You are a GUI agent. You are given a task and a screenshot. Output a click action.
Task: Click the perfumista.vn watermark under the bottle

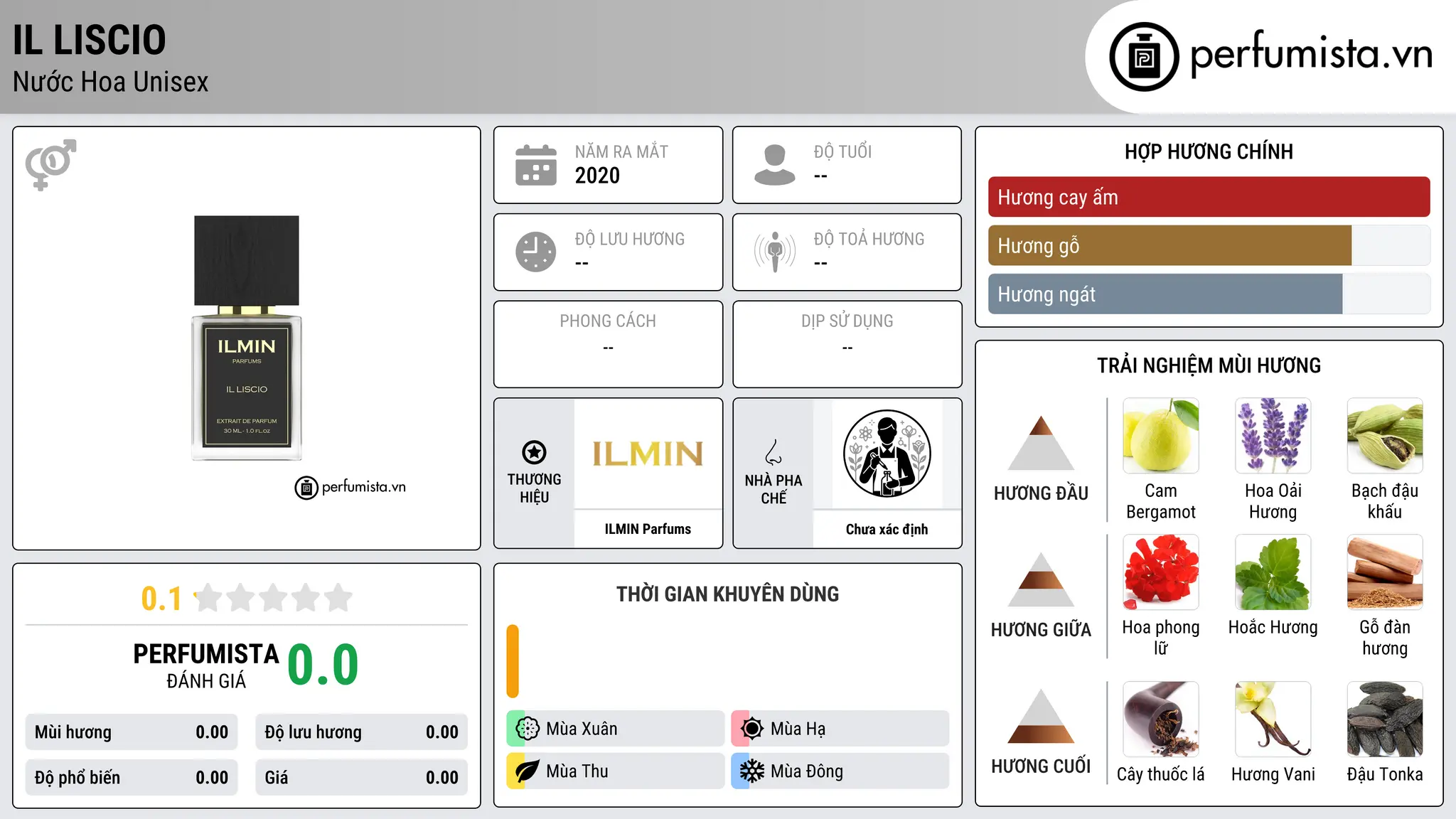pos(350,488)
